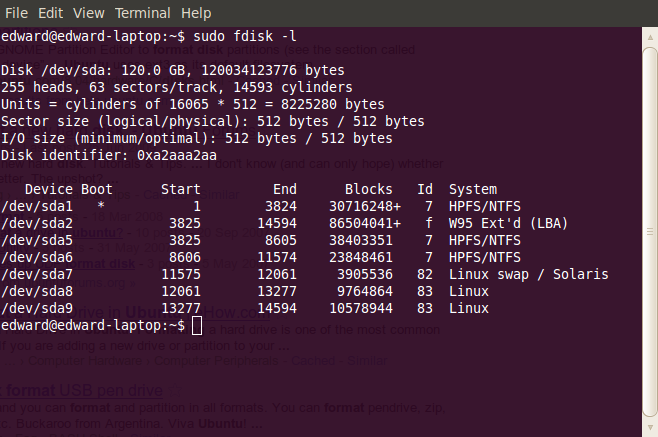Click the blocks value 30716248+
Screen dimensions: 658x437
click(365, 207)
